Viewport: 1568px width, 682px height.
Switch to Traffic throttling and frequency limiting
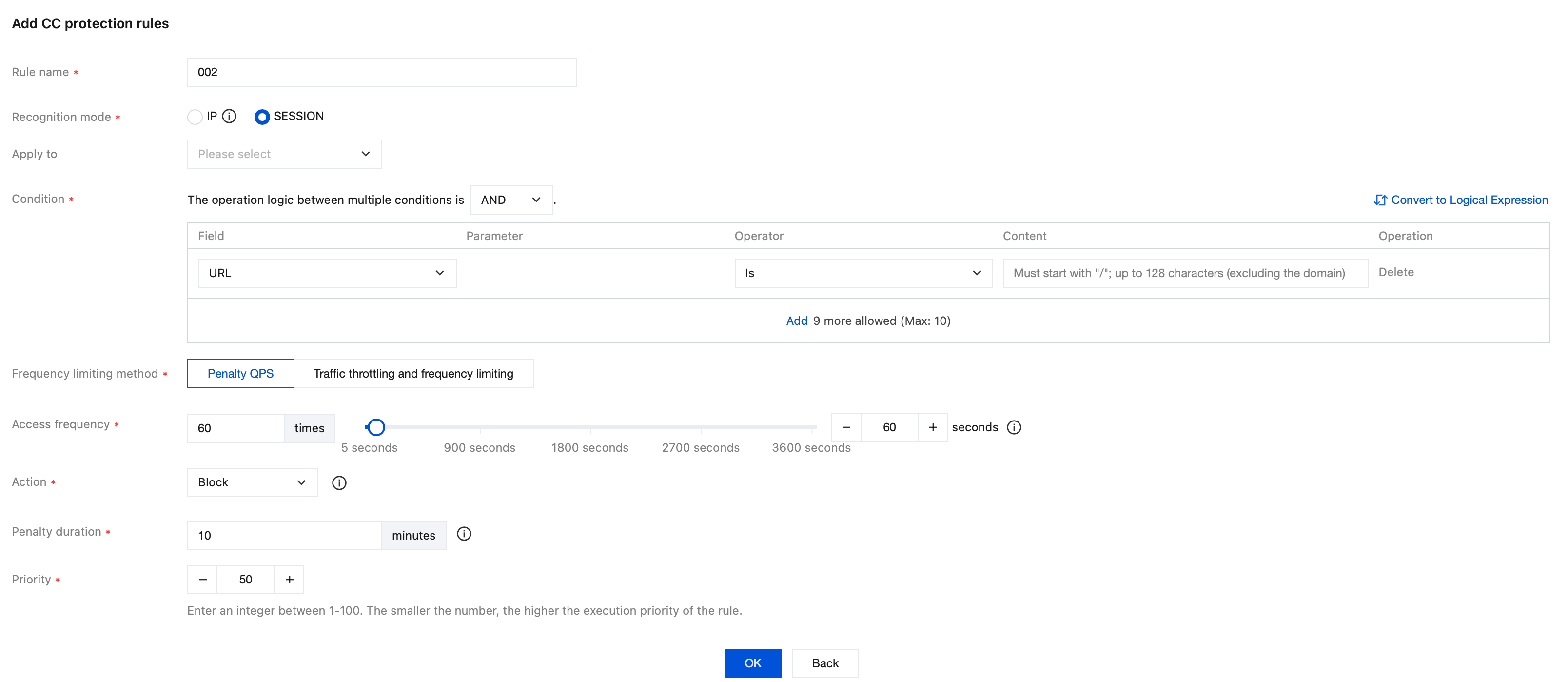pos(413,374)
